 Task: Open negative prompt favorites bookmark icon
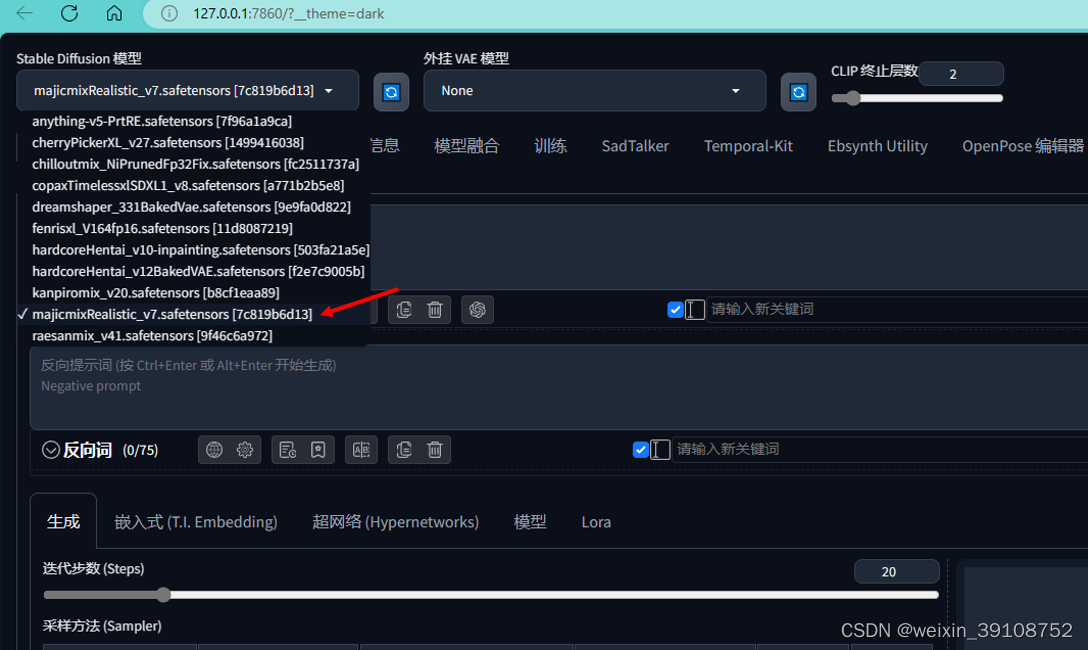[318, 450]
